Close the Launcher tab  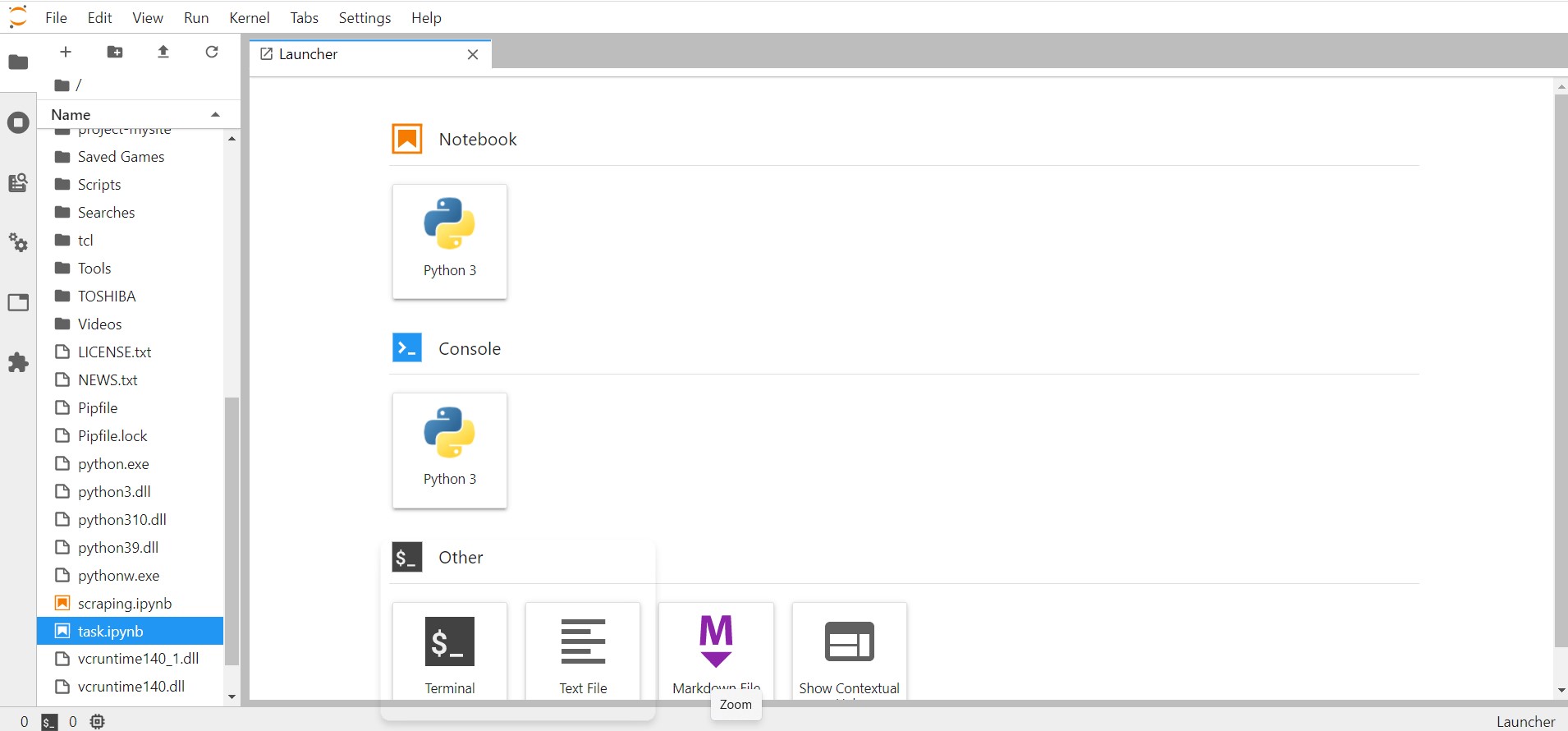coord(473,54)
